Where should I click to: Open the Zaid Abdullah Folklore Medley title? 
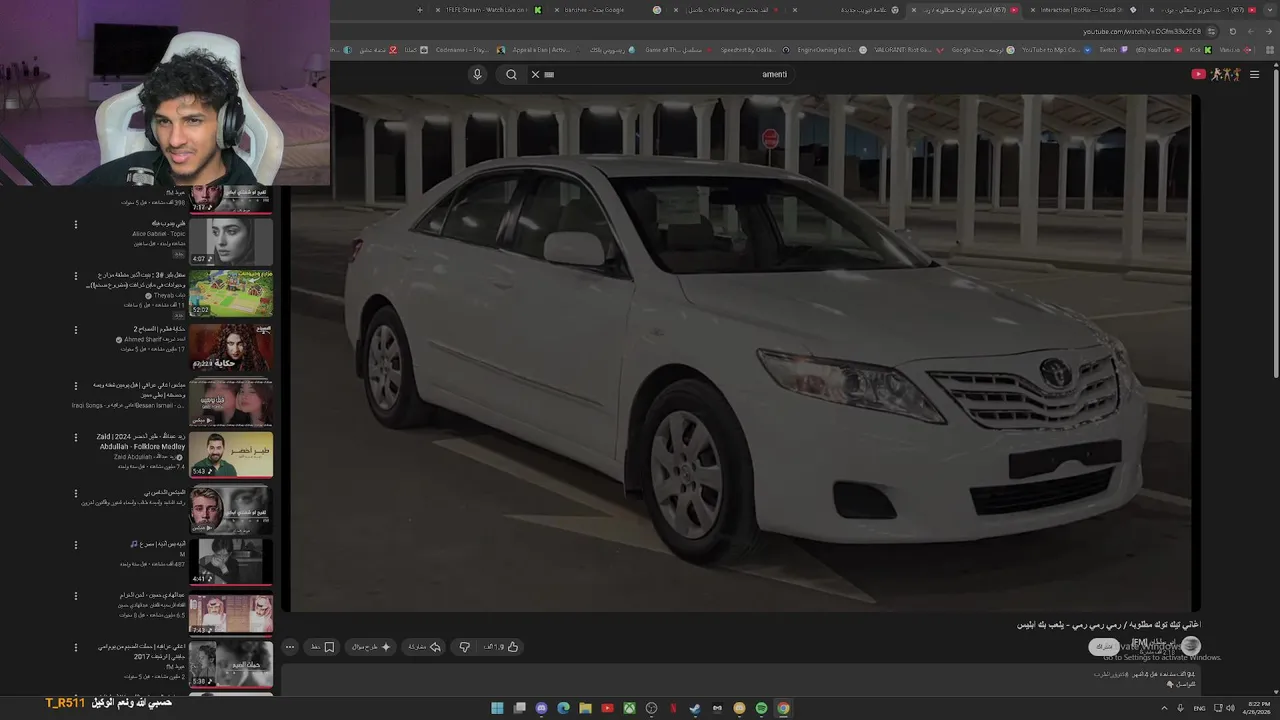coord(141,441)
